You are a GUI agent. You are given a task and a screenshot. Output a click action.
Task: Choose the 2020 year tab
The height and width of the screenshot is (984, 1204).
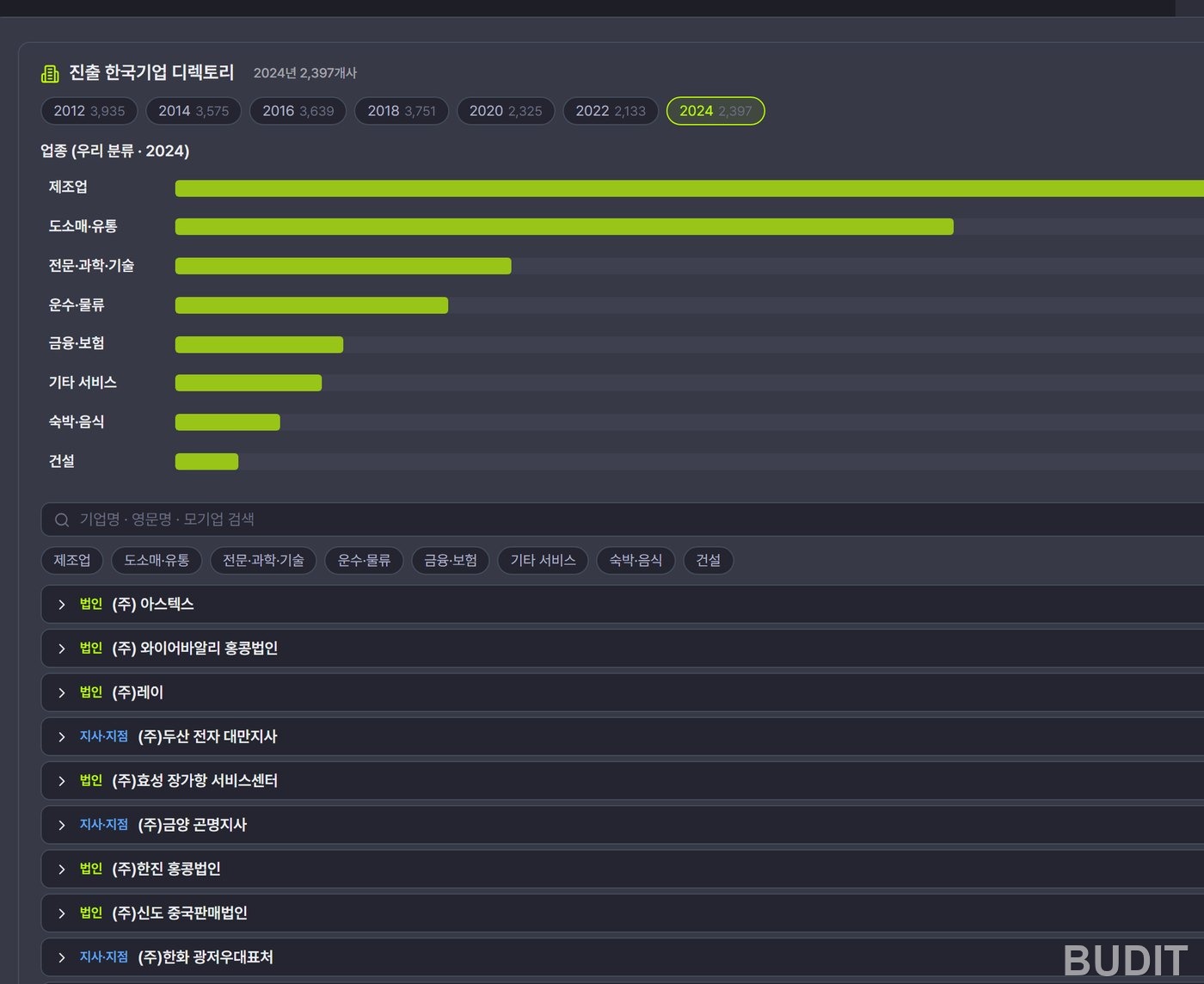(x=506, y=111)
